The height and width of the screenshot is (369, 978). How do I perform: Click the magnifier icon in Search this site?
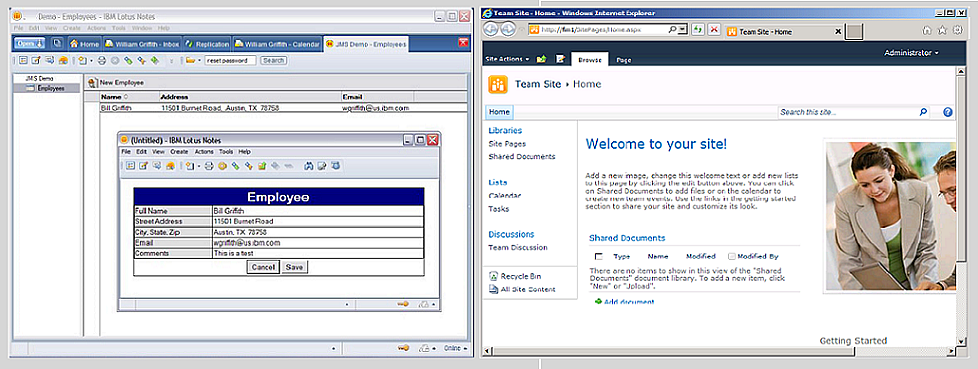pos(924,112)
